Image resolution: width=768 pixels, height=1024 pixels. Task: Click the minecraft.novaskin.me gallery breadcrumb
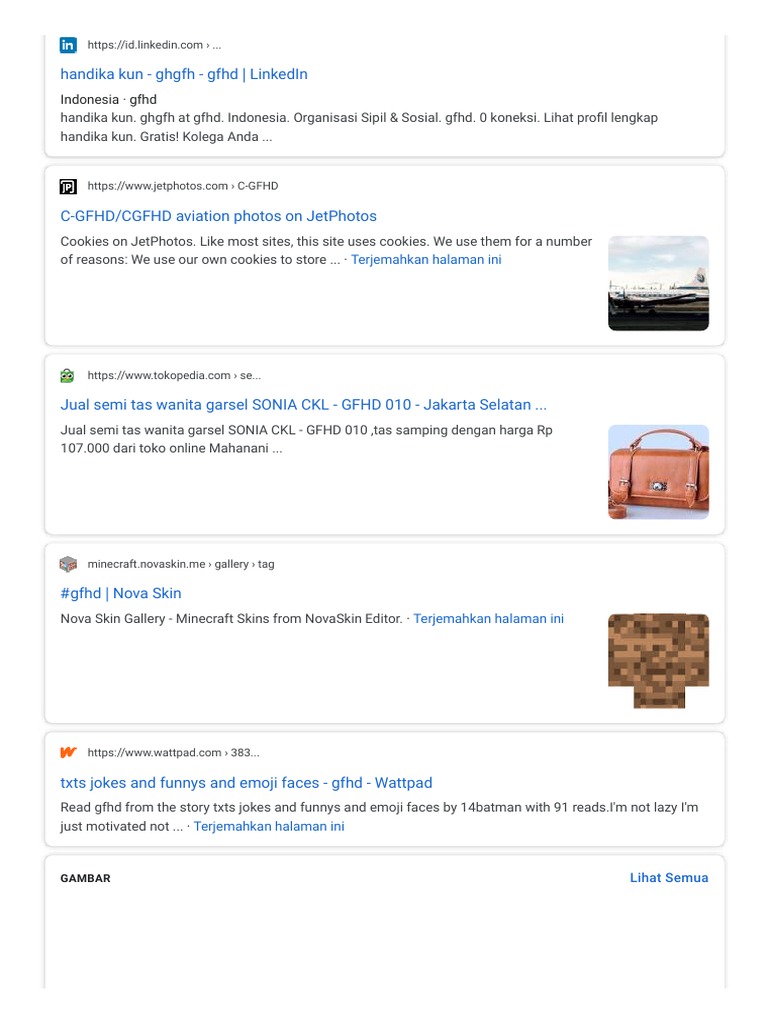[x=180, y=564]
